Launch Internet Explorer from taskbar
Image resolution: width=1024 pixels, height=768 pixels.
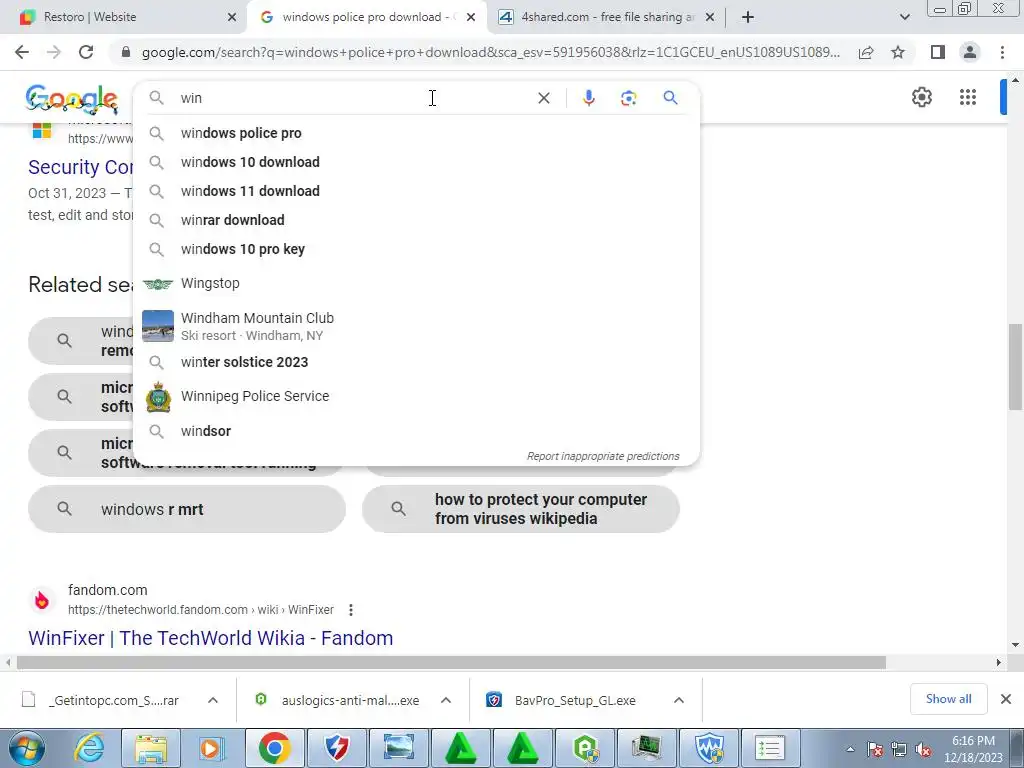pos(89,748)
